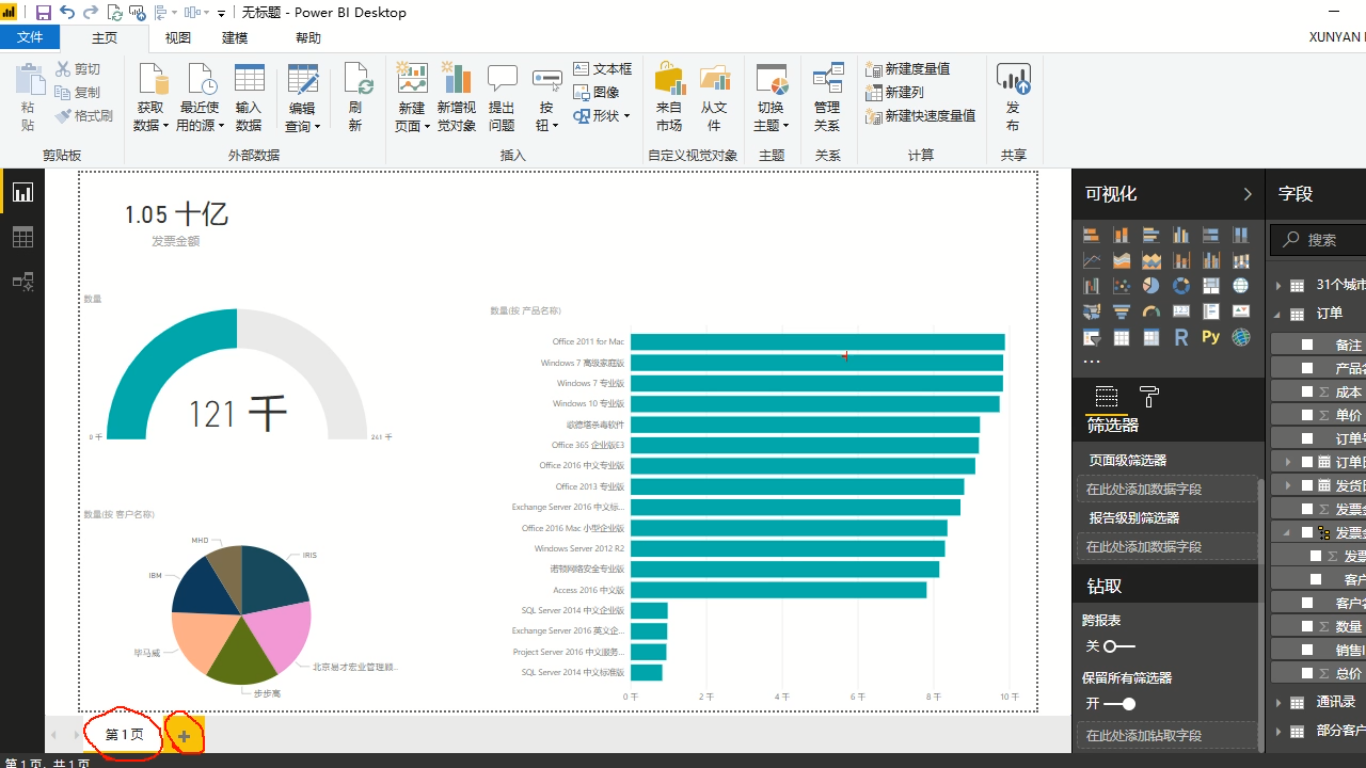The image size is (1366, 768).
Task: Turn on the 跨报表 drillthrough toggle
Action: click(x=1119, y=646)
